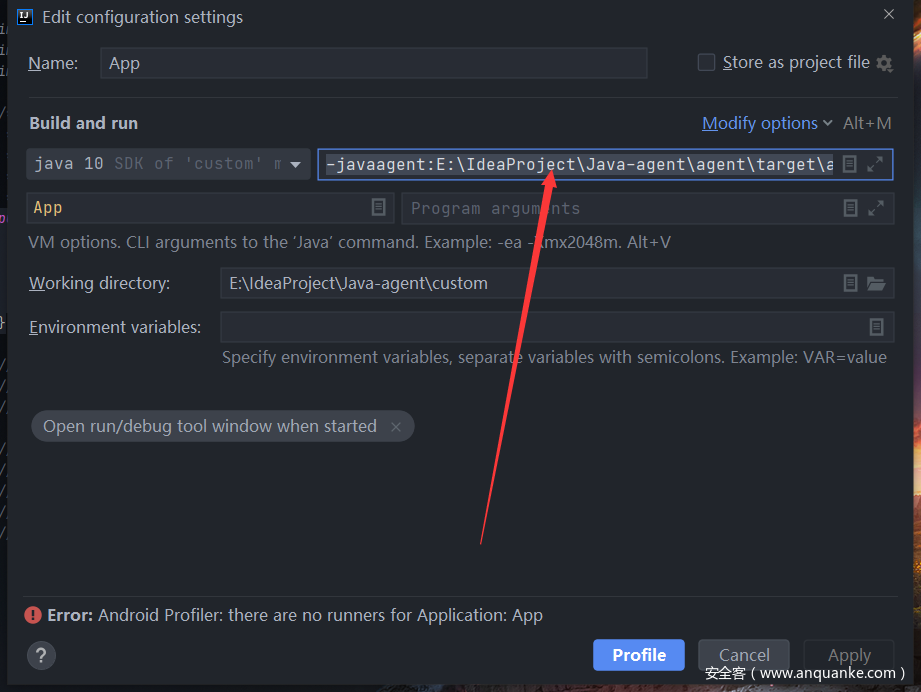The width and height of the screenshot is (921, 692).
Task: Focus the Name input field
Action: click(373, 63)
